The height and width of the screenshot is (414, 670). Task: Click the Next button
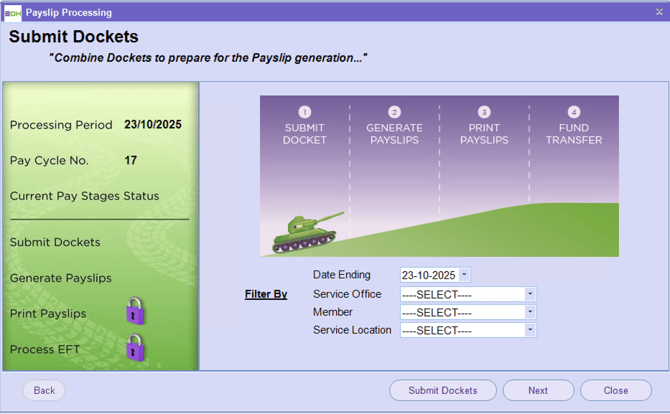click(x=538, y=390)
